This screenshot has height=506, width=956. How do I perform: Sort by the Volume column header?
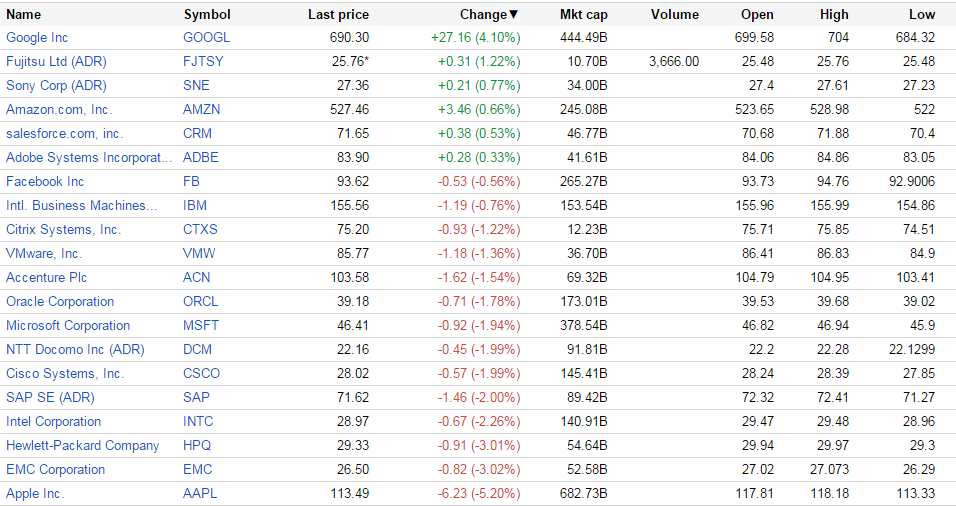[674, 15]
